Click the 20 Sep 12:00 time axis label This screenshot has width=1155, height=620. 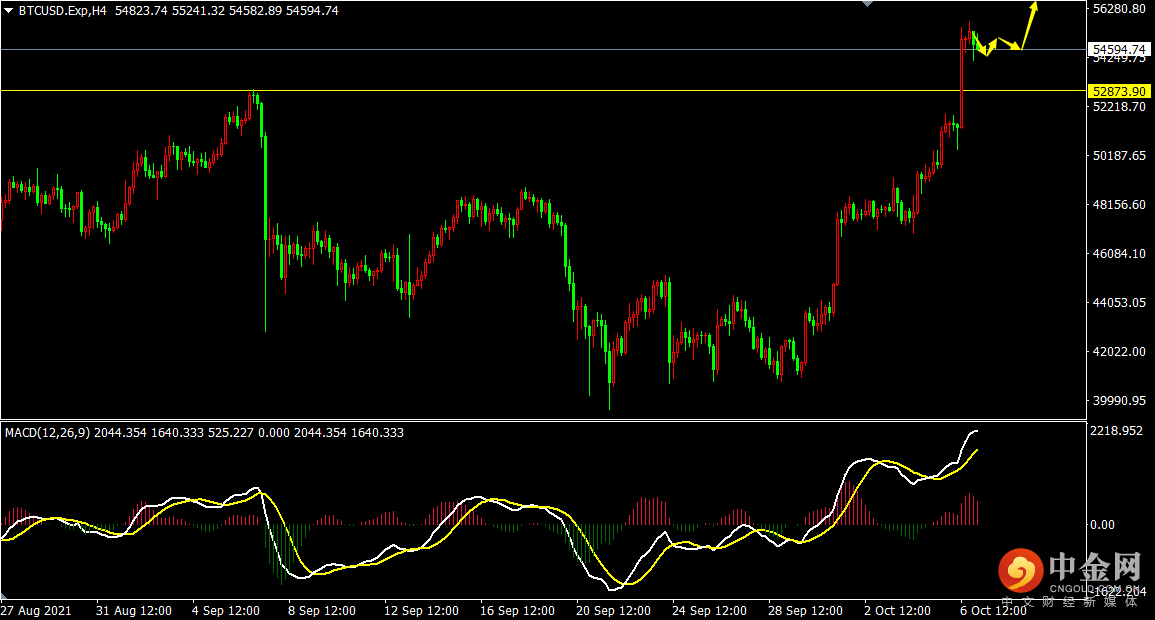click(x=613, y=610)
